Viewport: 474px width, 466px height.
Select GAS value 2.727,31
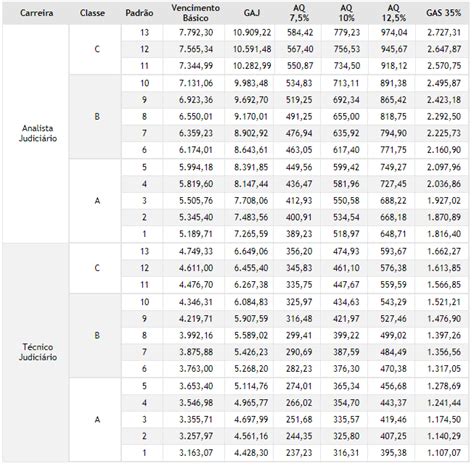(x=444, y=33)
